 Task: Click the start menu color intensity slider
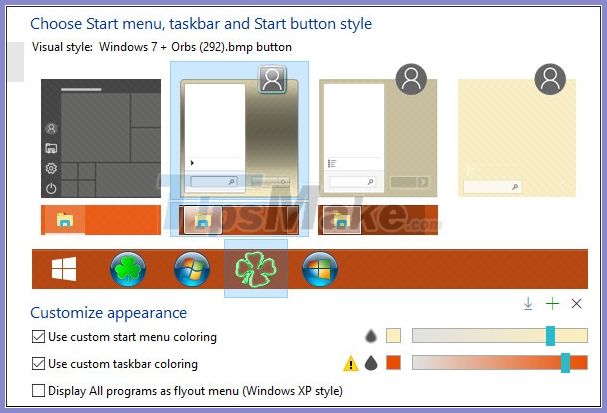pos(500,336)
